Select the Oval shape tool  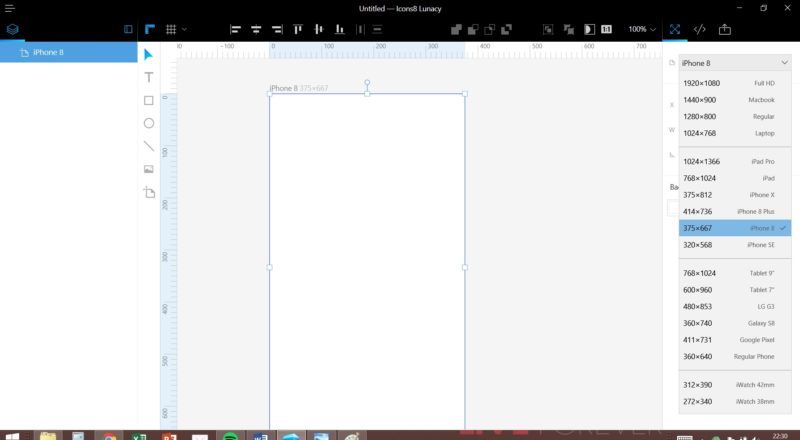click(149, 123)
